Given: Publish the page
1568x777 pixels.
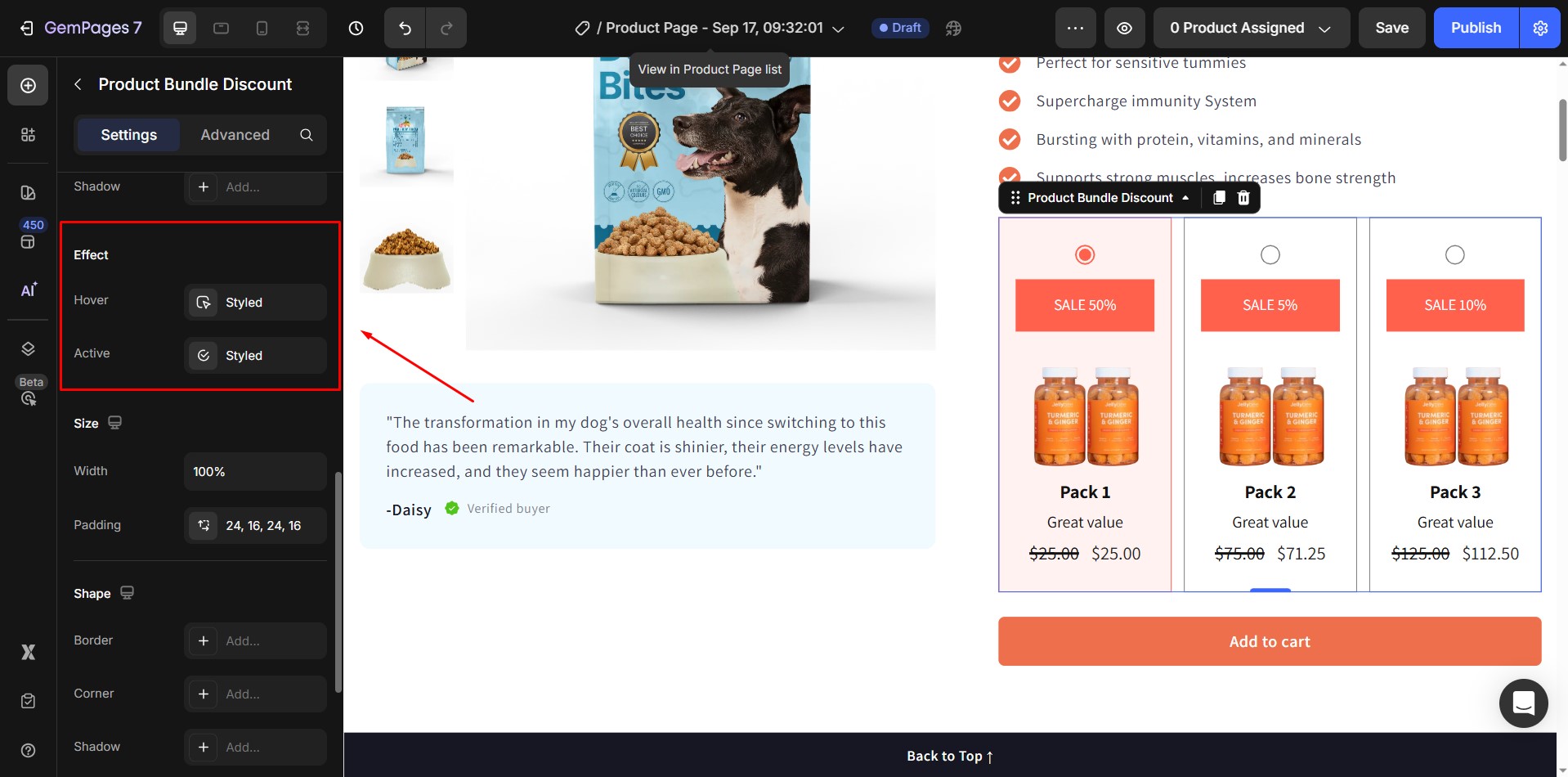Looking at the screenshot, I should [x=1476, y=28].
